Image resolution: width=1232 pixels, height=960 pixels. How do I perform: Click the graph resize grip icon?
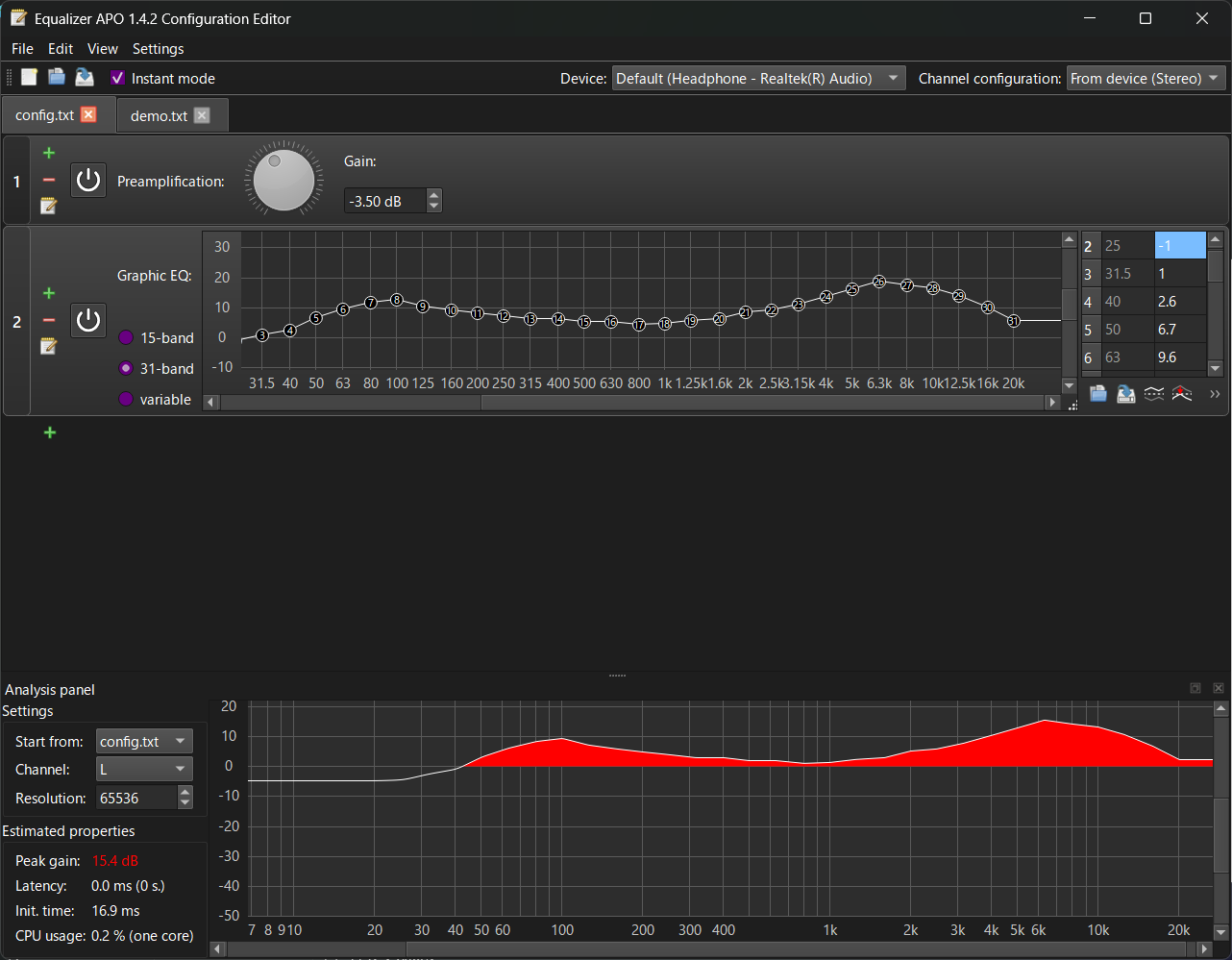pyautogui.click(x=1072, y=406)
